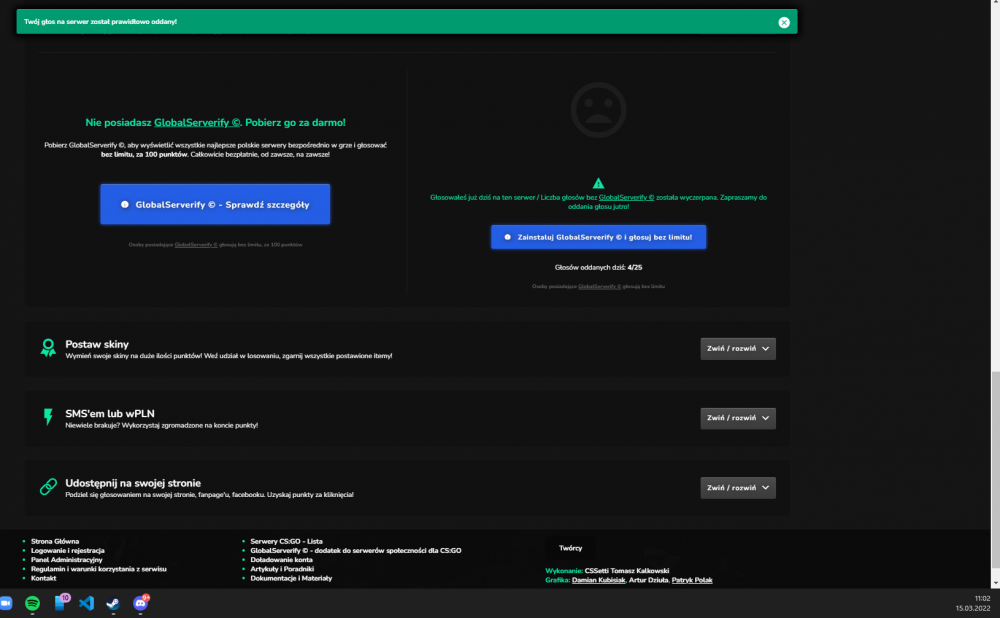Open Spotify from the taskbar

tap(33, 603)
